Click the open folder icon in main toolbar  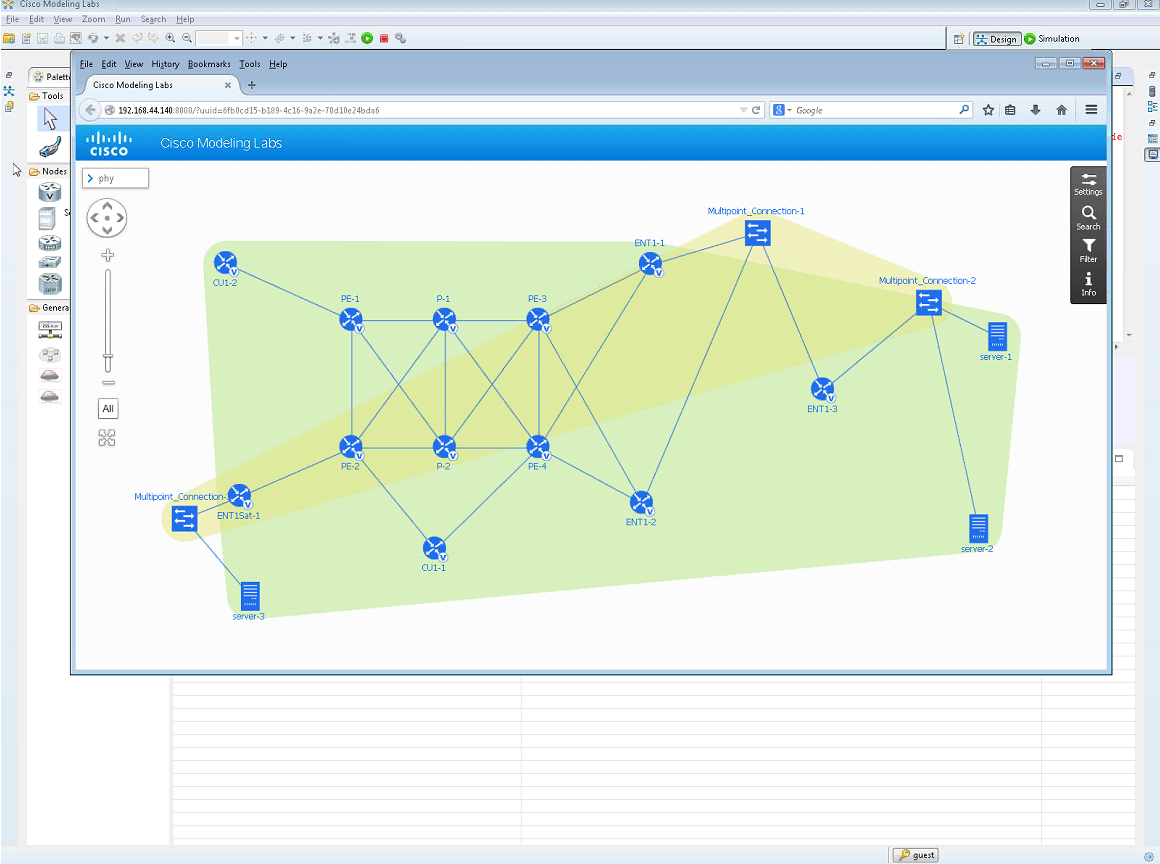point(9,38)
